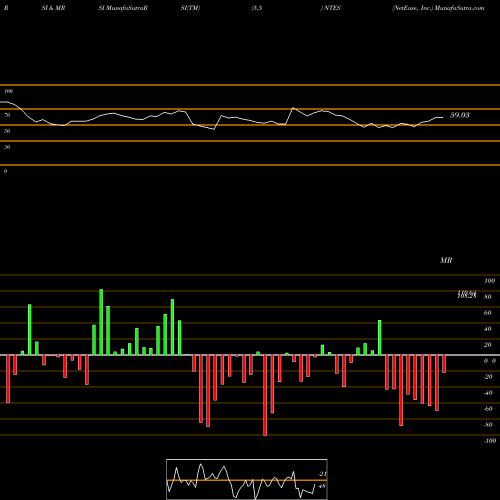Click the 60 label on MR right axis
Viewport: 500px width, 500px height.
coord(488,313)
